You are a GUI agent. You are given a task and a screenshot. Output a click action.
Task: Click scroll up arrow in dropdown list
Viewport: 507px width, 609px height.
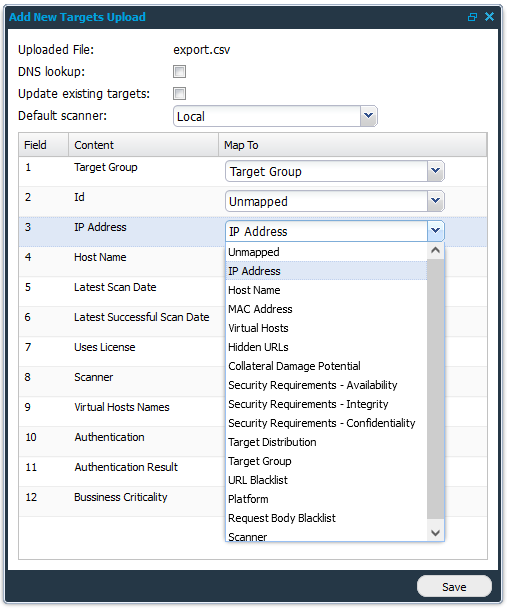[x=436, y=251]
